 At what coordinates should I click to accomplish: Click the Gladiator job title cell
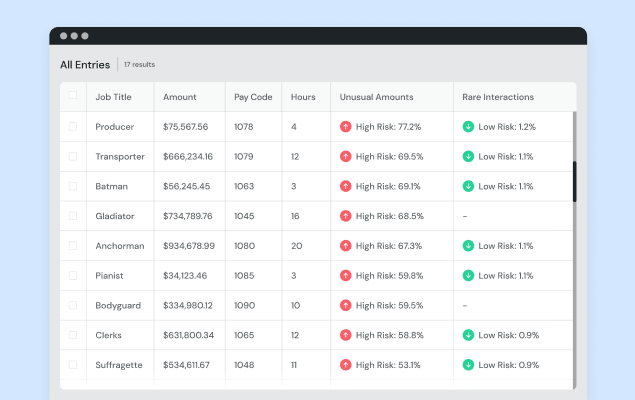tap(117, 216)
